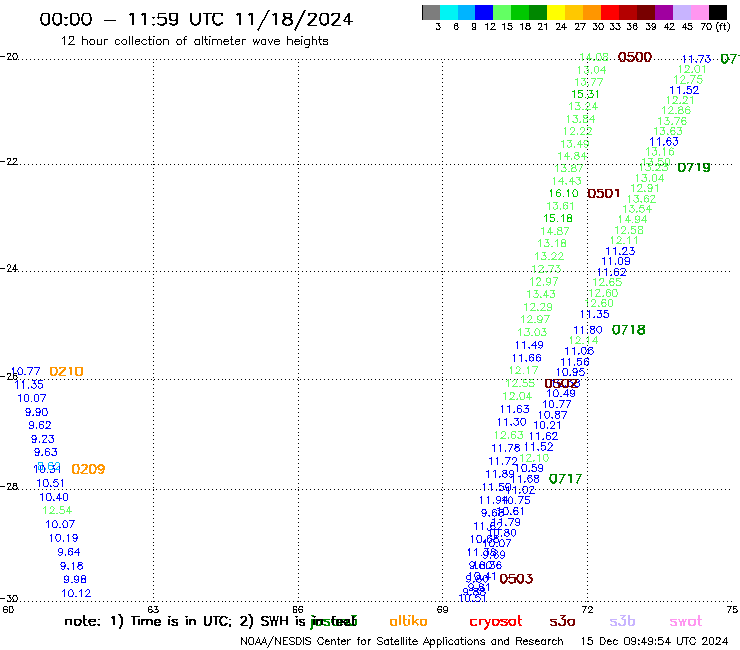Click the latitude axis label -28
The width and height of the screenshot is (740, 650).
[9, 486]
